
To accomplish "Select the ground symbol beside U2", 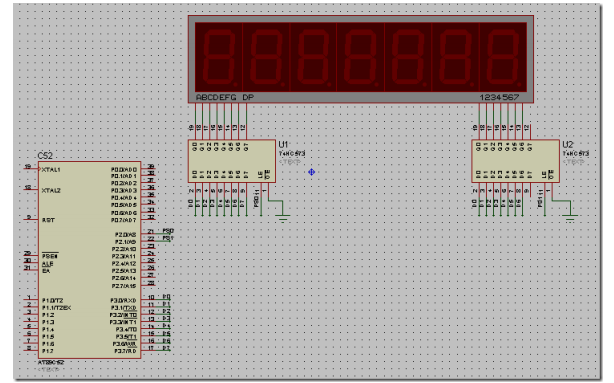I will [570, 217].
